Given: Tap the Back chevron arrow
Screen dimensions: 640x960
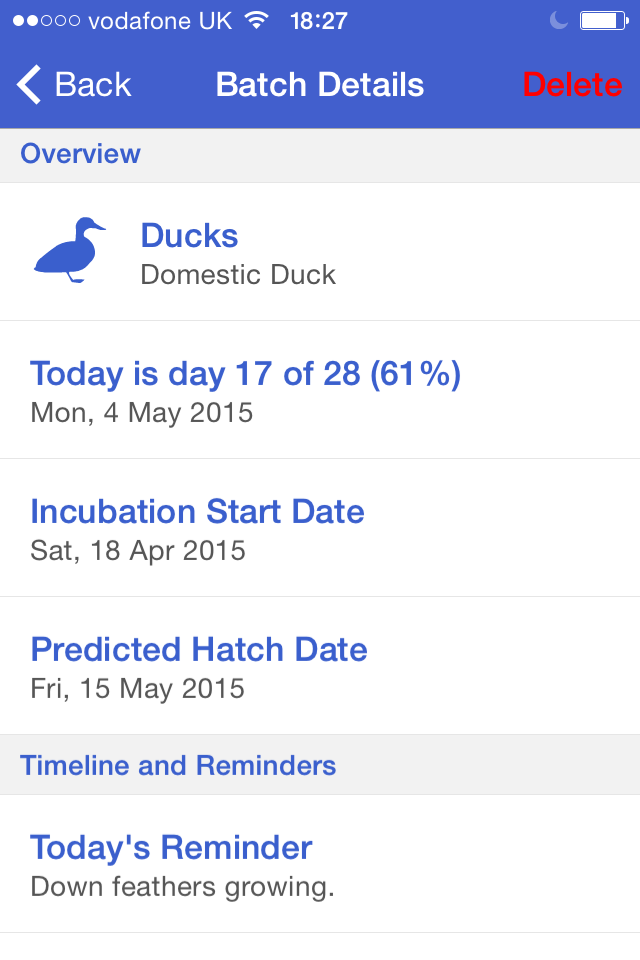Looking at the screenshot, I should [30, 85].
